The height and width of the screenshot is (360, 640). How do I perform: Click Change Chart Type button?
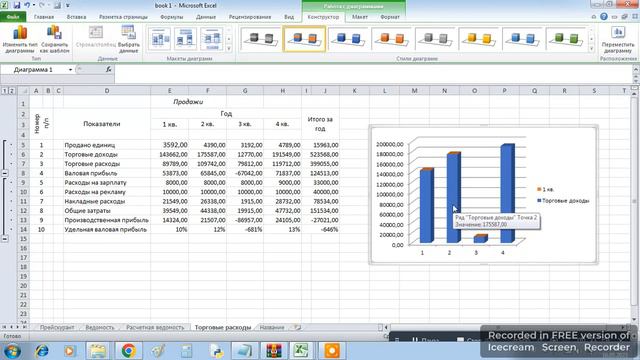[x=20, y=39]
